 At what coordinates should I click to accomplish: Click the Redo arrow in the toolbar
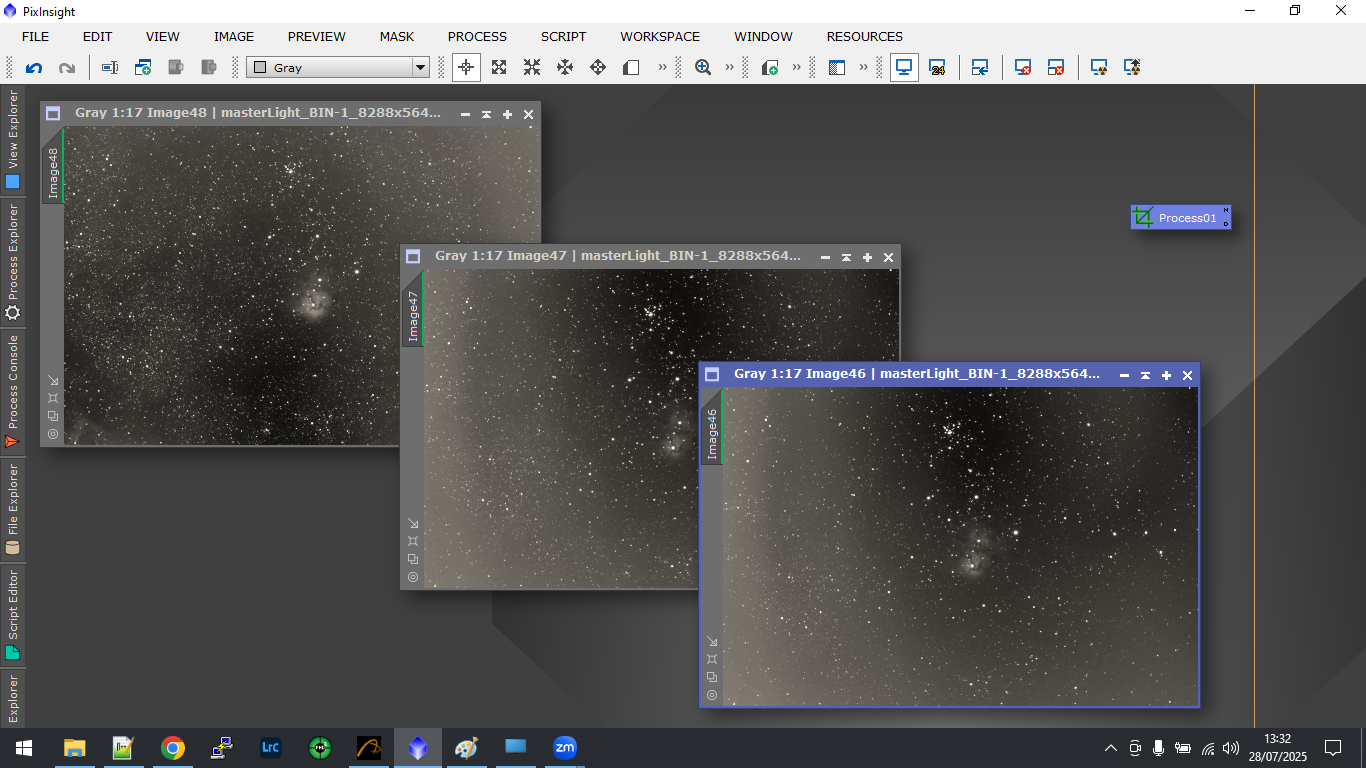67,68
